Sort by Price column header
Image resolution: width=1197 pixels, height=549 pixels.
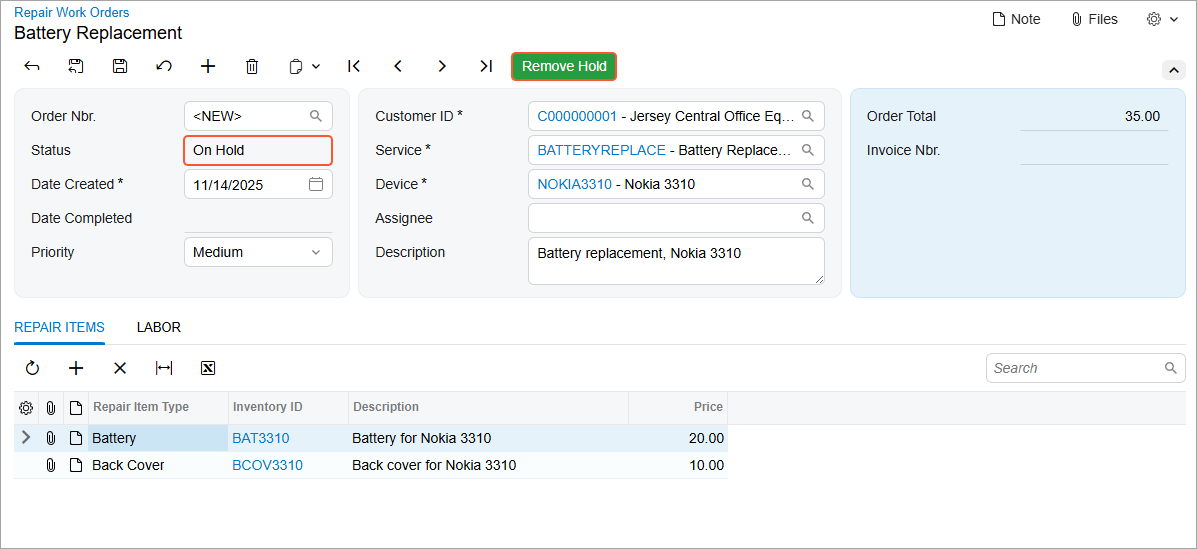click(x=678, y=408)
